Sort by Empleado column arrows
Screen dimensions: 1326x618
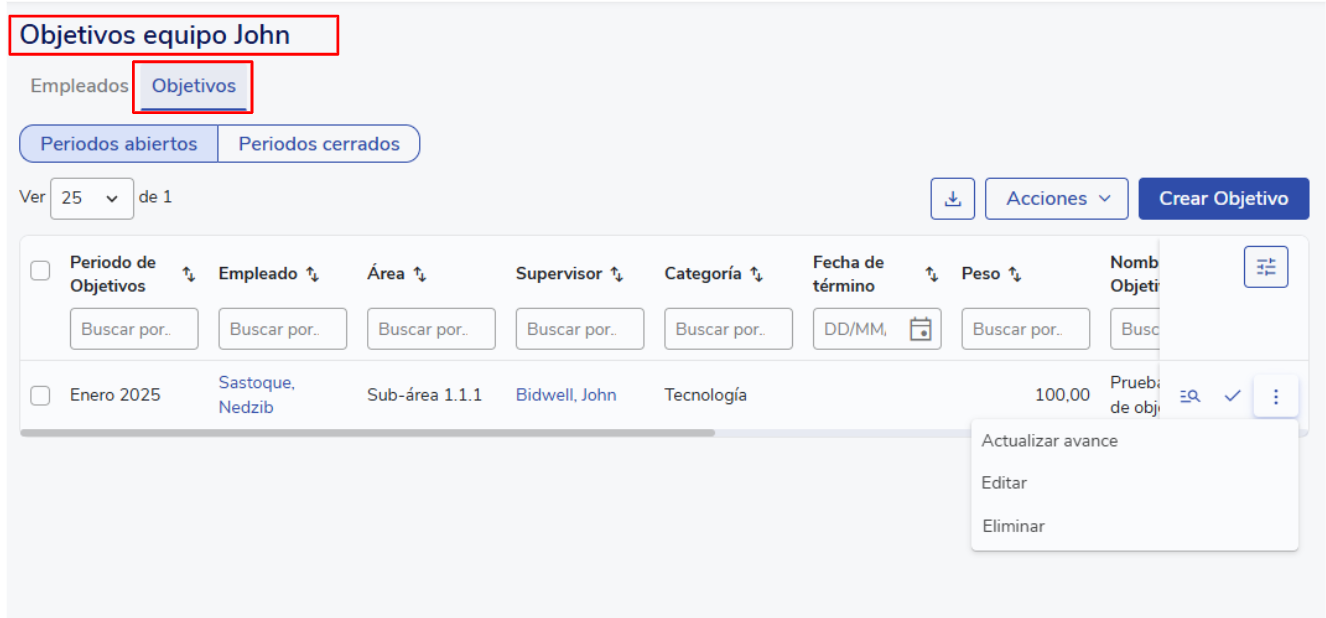[x=312, y=274]
